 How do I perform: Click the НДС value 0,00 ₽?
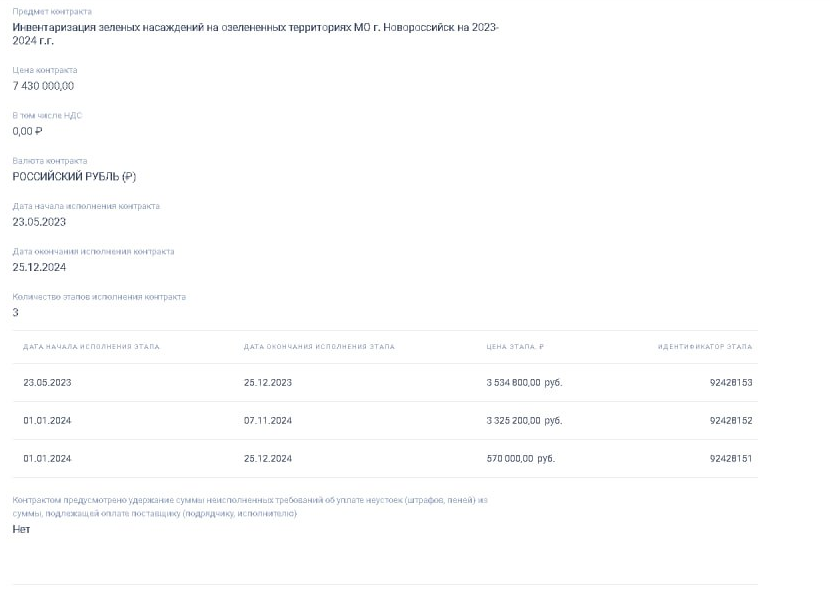27,131
